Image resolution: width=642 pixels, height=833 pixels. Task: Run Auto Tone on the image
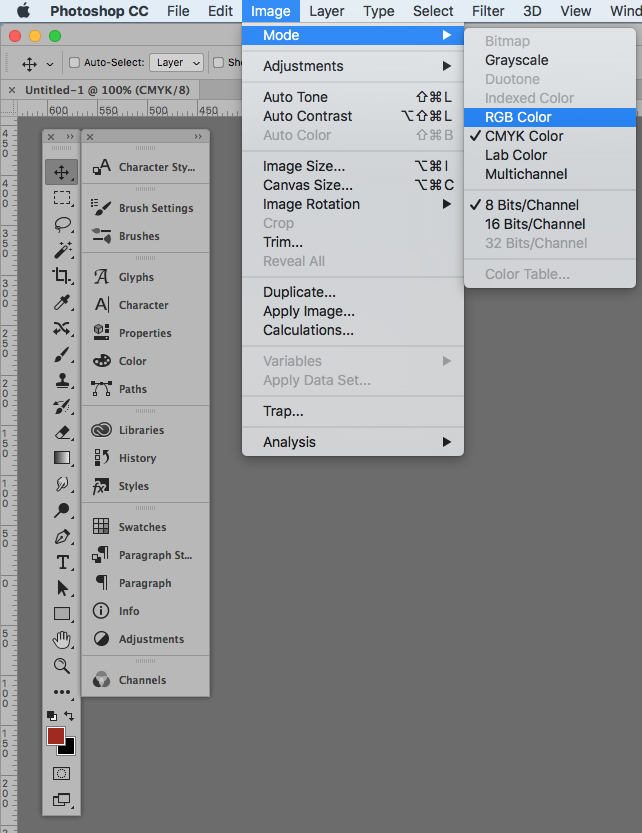353,97
